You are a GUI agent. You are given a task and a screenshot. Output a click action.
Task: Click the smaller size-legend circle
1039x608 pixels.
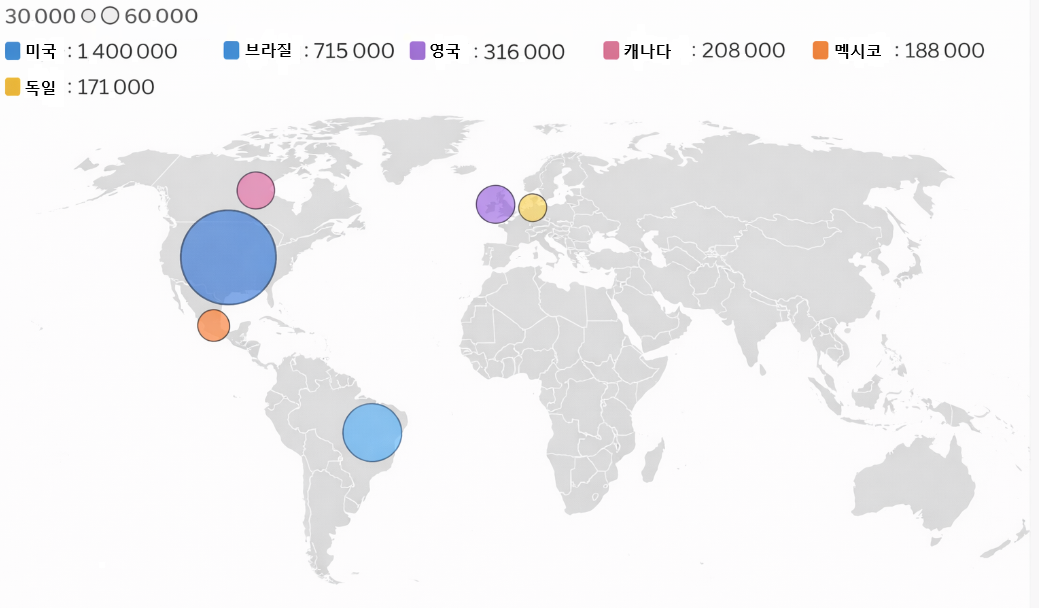(88, 17)
